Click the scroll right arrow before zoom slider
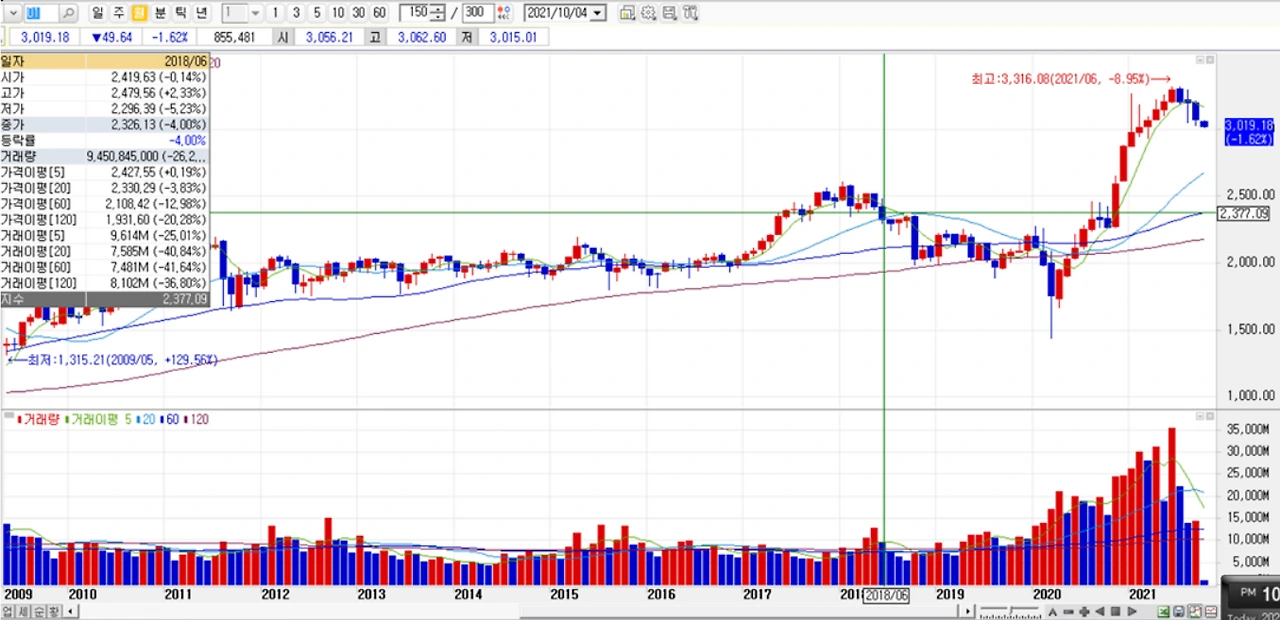The height and width of the screenshot is (620, 1280). (x=968, y=611)
